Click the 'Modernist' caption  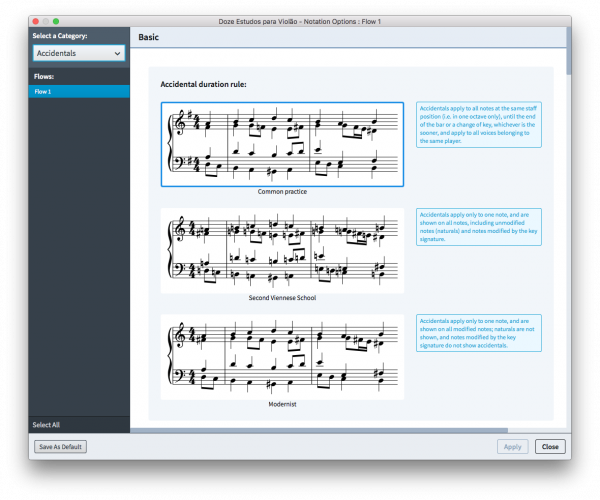coord(282,404)
